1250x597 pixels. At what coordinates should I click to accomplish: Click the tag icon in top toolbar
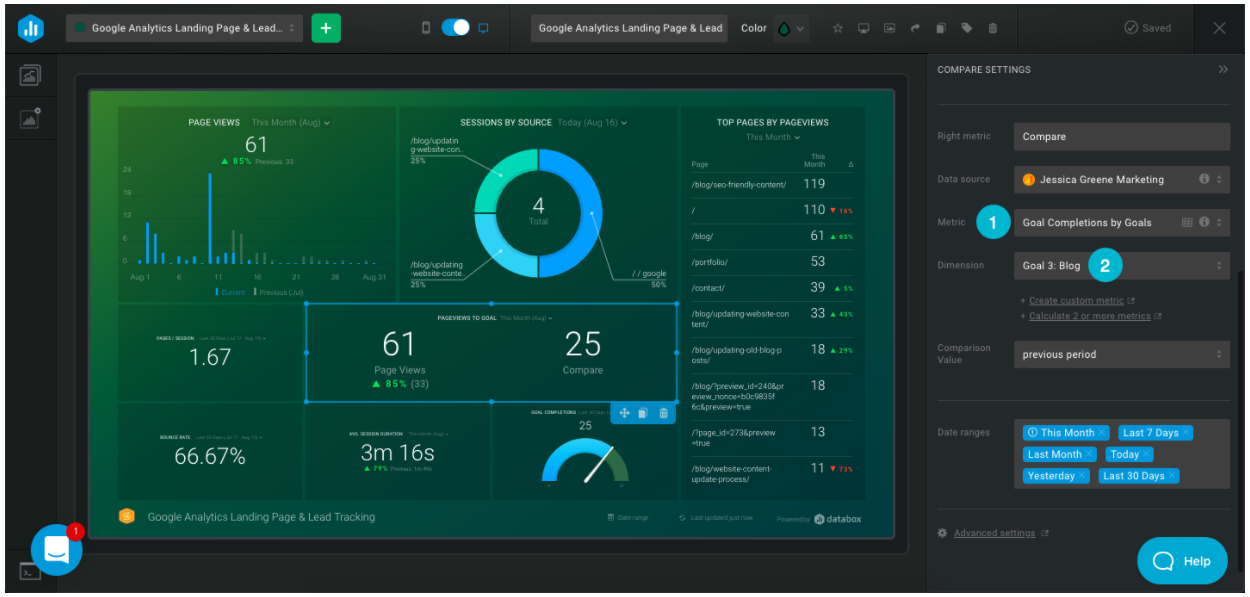pos(966,28)
